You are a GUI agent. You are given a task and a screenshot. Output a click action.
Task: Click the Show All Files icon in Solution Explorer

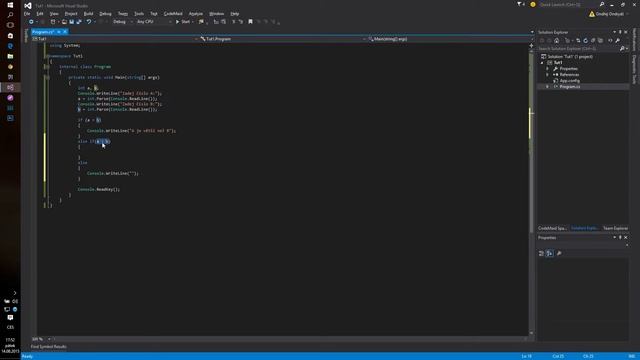click(x=600, y=40)
